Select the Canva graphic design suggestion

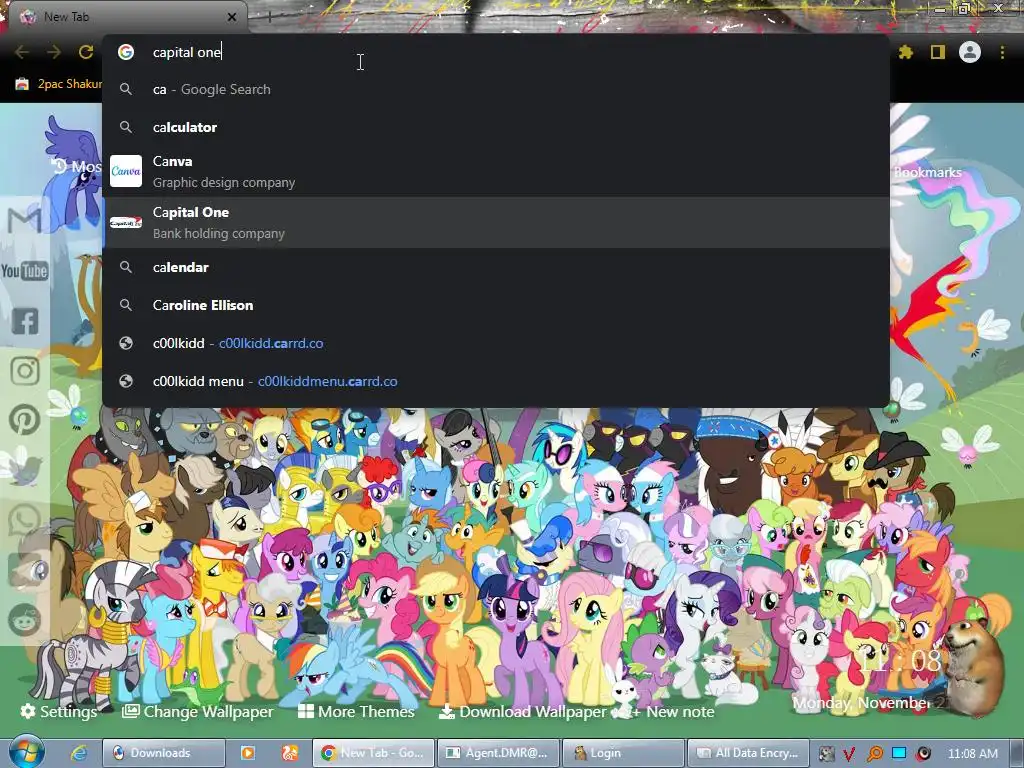[496, 171]
